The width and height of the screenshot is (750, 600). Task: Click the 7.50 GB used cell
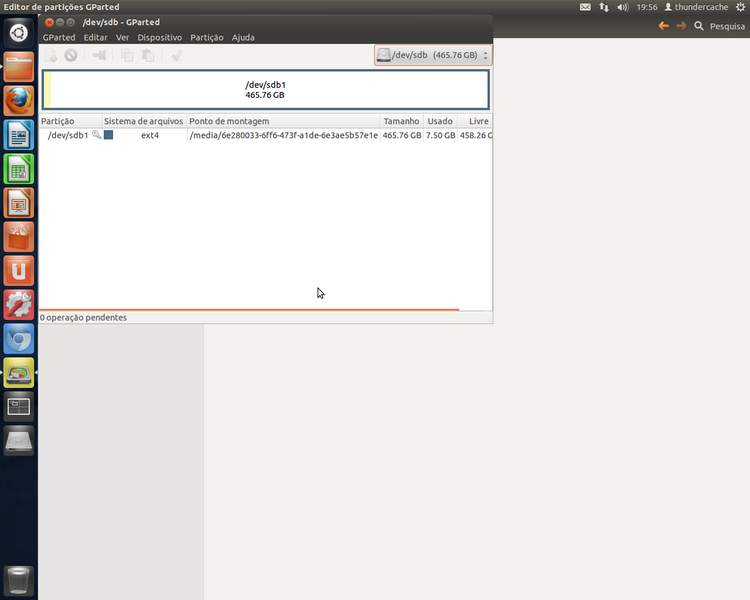[x=441, y=135]
